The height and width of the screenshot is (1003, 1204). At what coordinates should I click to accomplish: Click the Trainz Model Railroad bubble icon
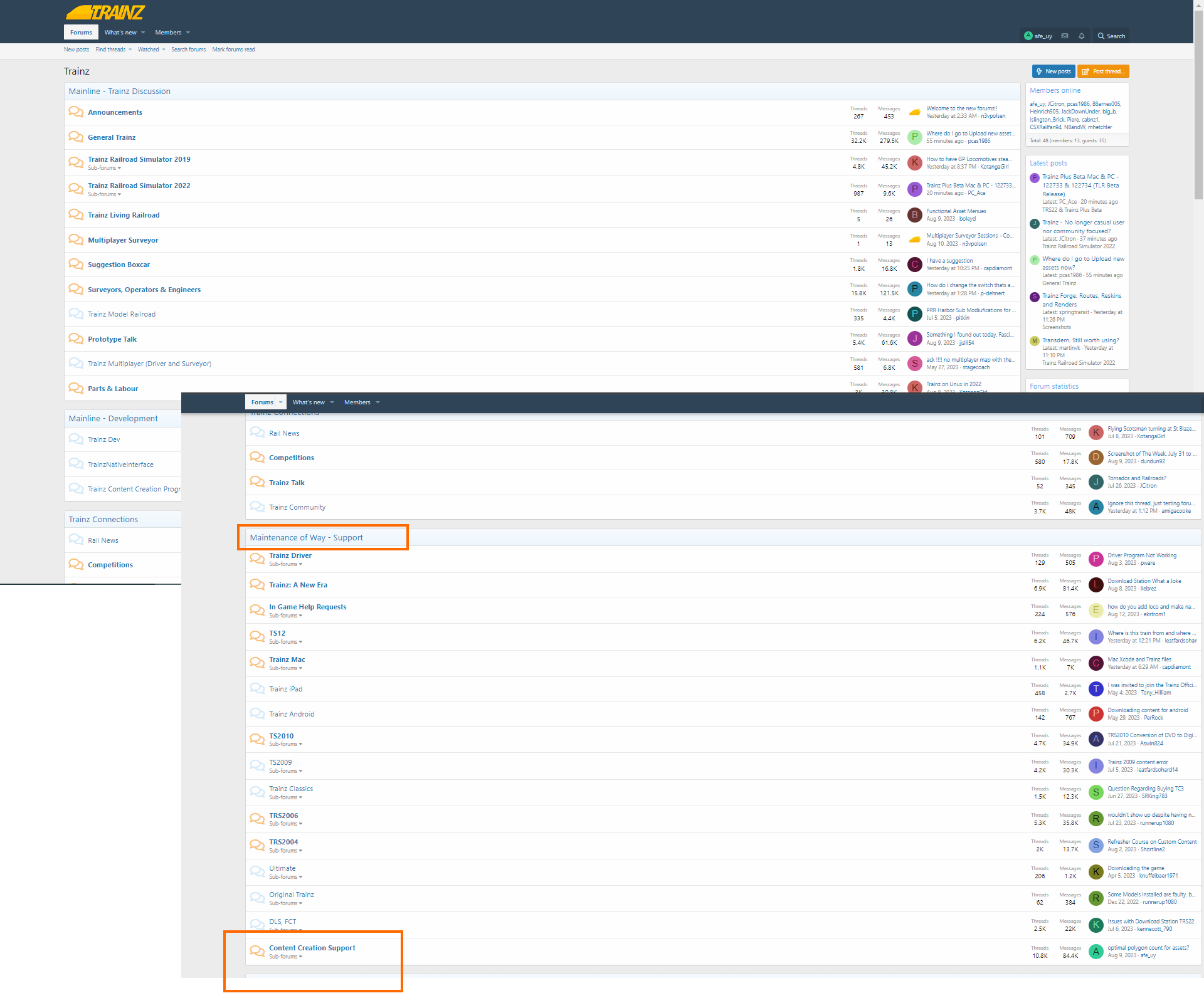click(x=76, y=314)
